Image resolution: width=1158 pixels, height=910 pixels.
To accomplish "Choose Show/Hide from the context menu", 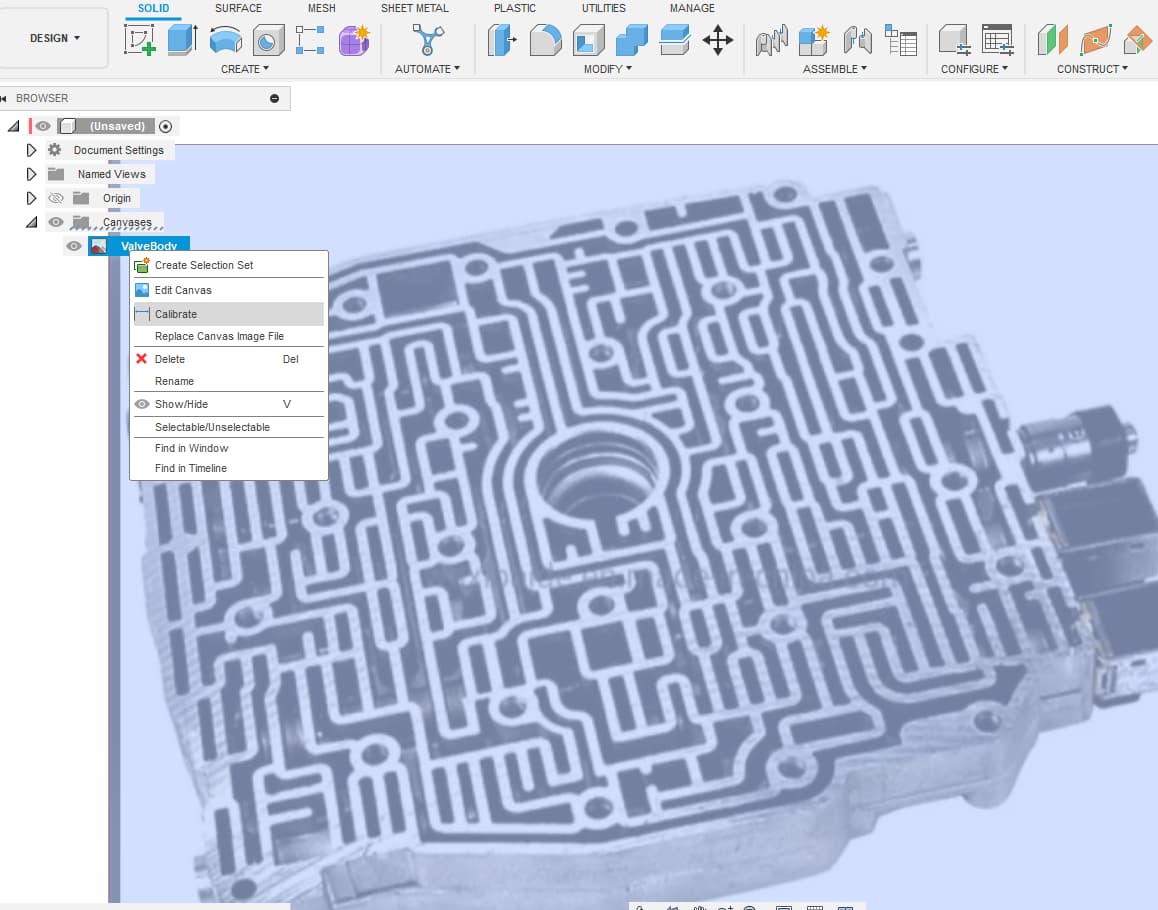I will coord(228,404).
